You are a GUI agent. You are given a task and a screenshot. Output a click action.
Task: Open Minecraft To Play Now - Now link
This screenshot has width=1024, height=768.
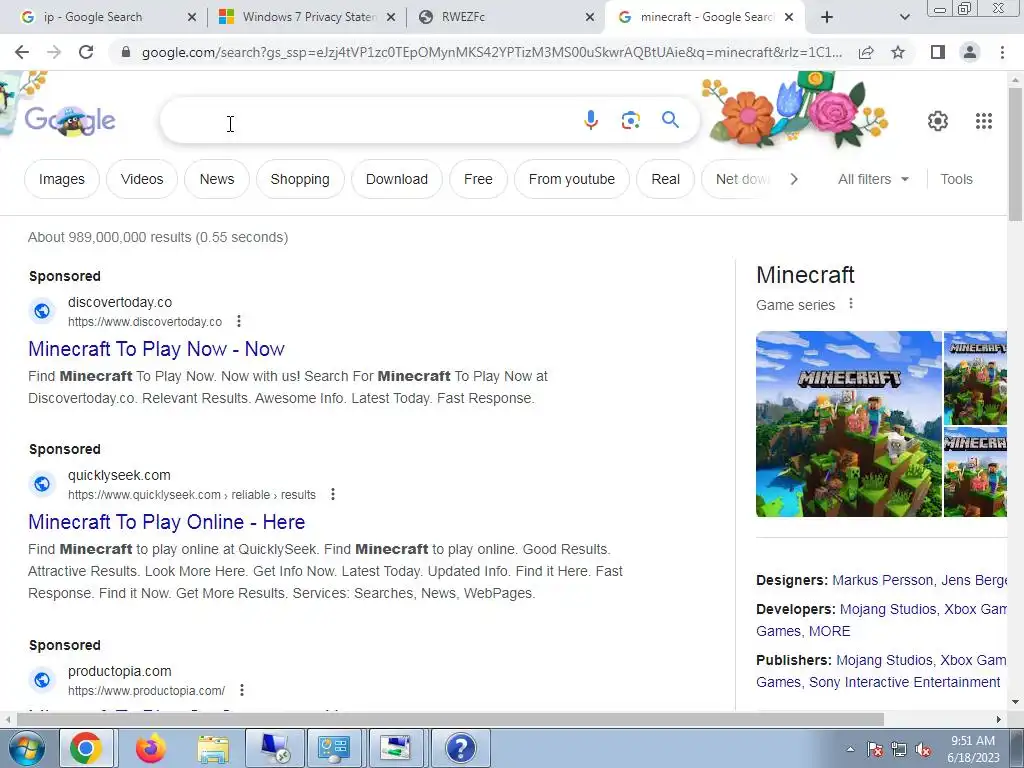(x=156, y=349)
